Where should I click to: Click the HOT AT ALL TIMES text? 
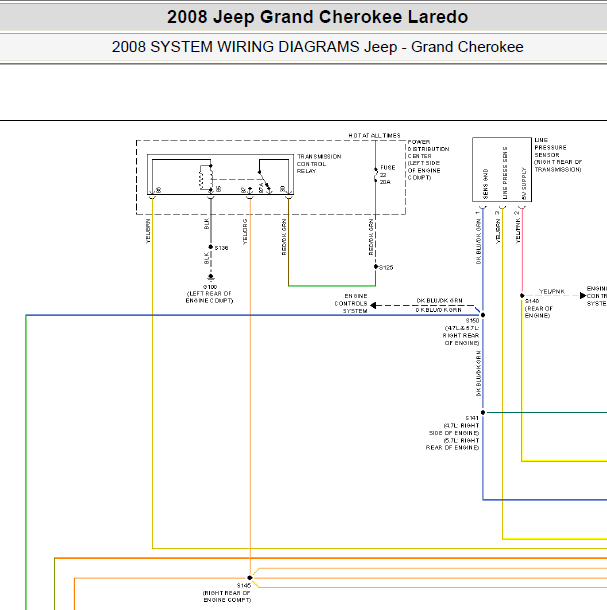coord(374,135)
